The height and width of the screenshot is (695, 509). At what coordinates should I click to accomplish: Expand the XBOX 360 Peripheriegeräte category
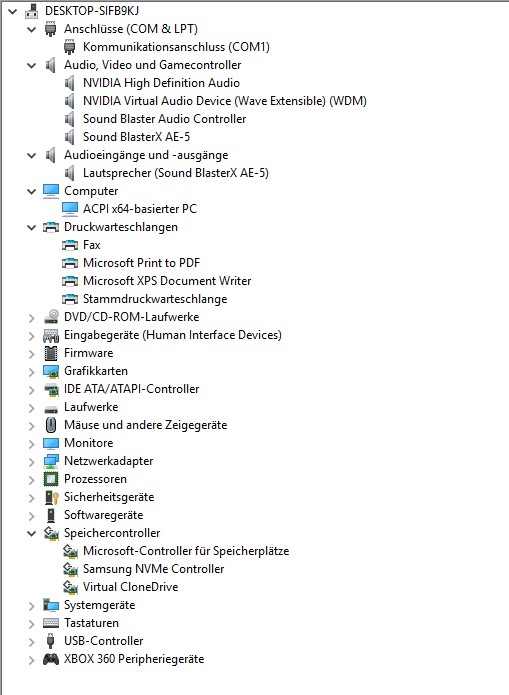[x=31, y=660]
